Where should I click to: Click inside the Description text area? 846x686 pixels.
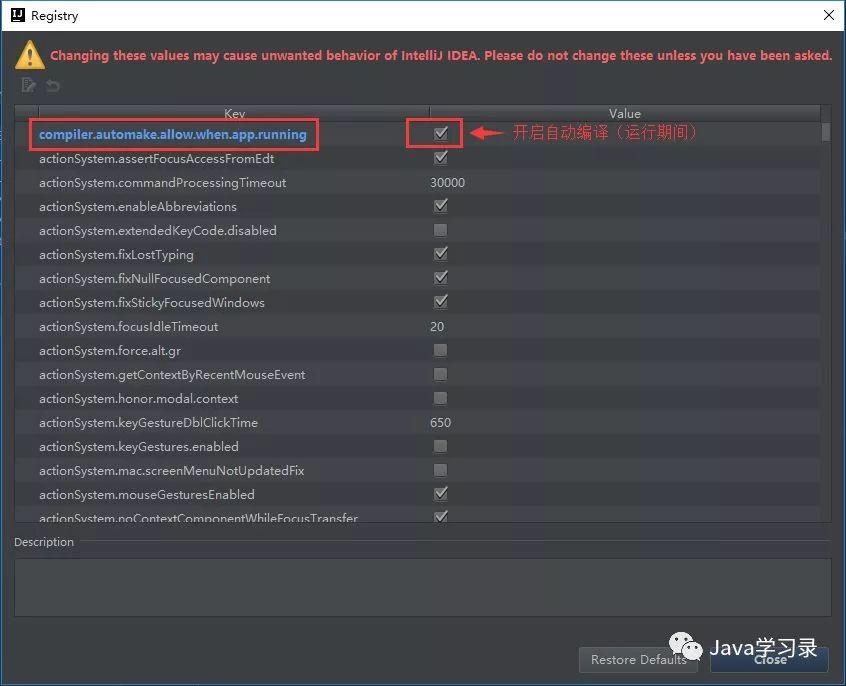422,587
